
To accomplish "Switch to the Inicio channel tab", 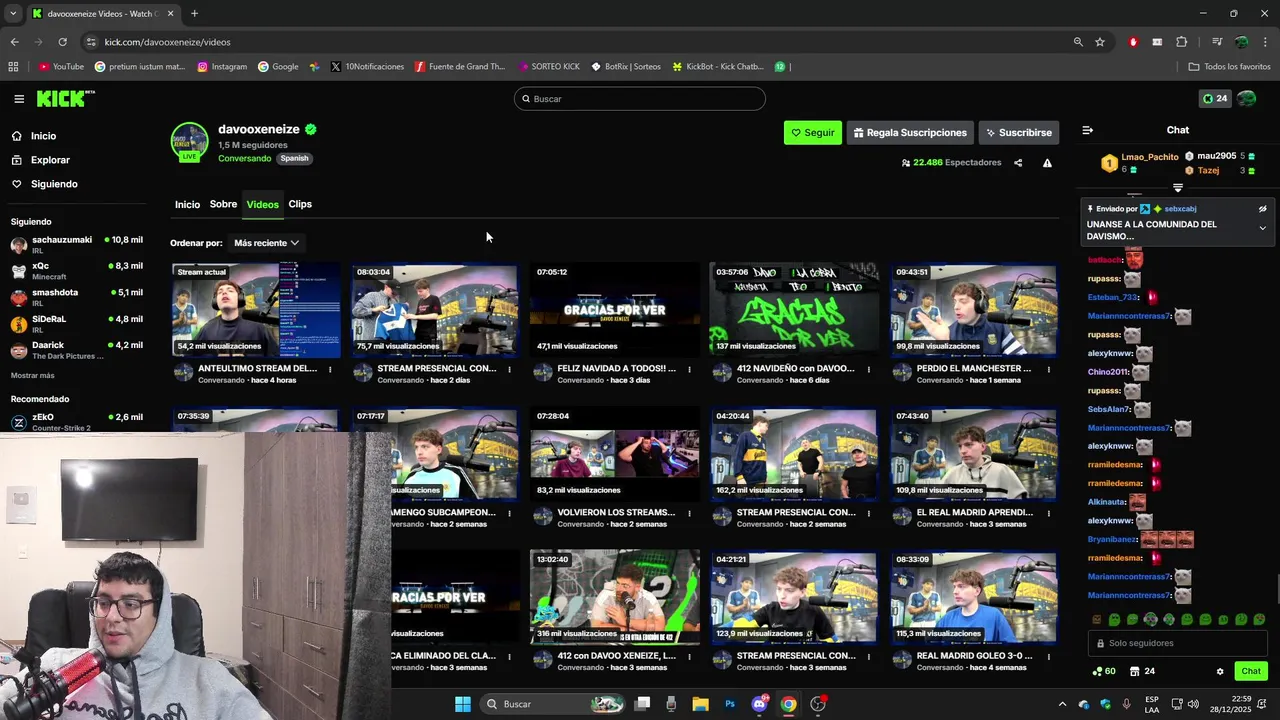I will click(187, 204).
